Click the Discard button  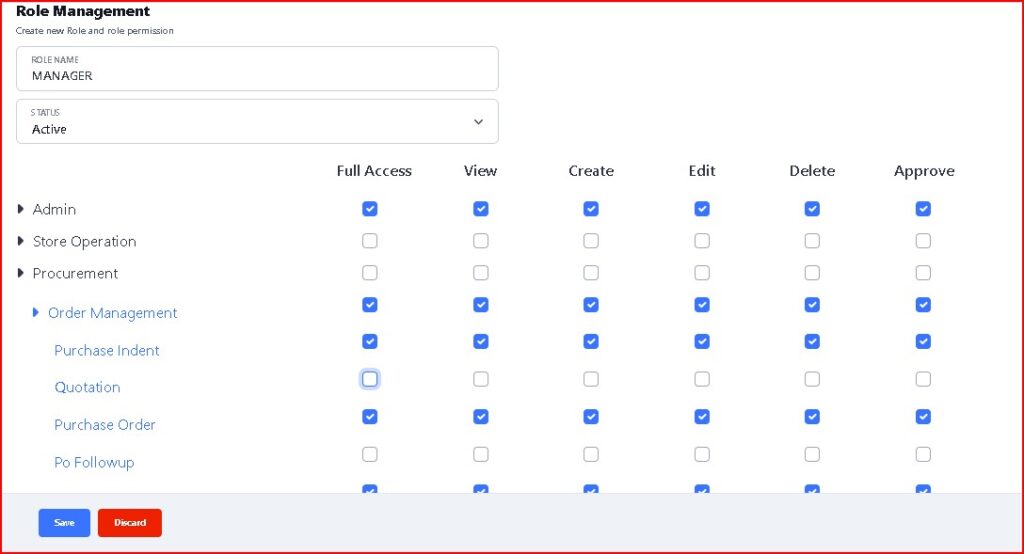point(130,523)
